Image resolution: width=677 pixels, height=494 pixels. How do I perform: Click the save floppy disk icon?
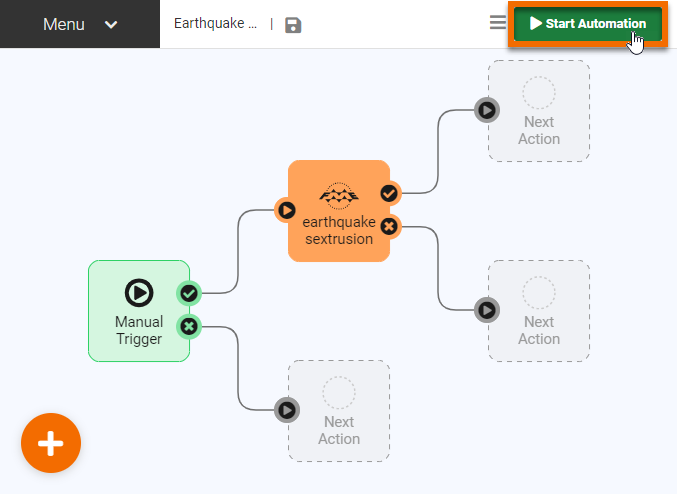click(x=293, y=25)
